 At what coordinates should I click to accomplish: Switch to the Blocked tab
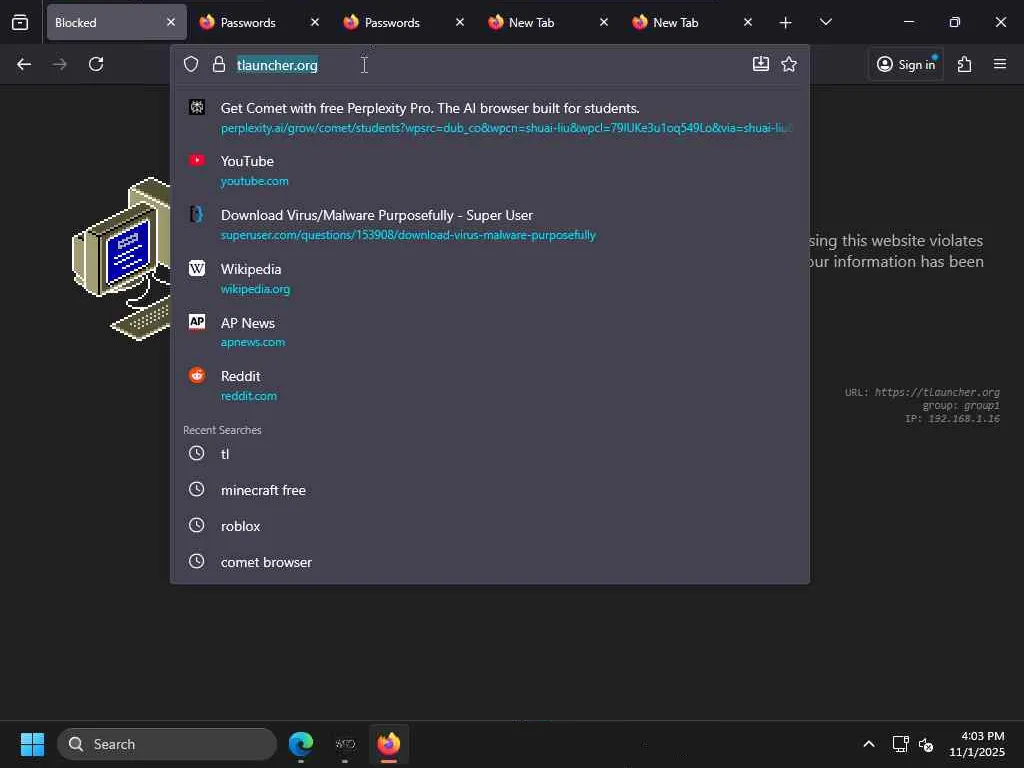tap(116, 22)
